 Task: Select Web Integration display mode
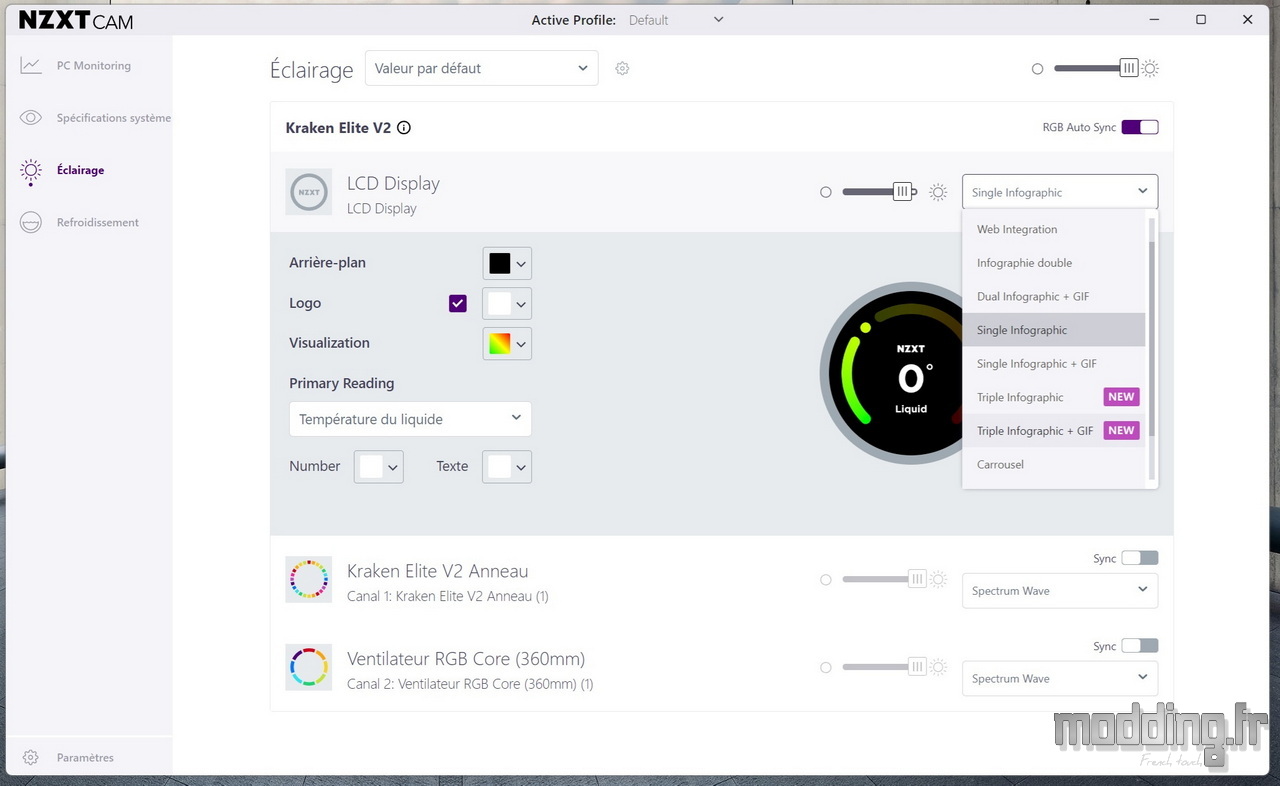pyautogui.click(x=1054, y=229)
